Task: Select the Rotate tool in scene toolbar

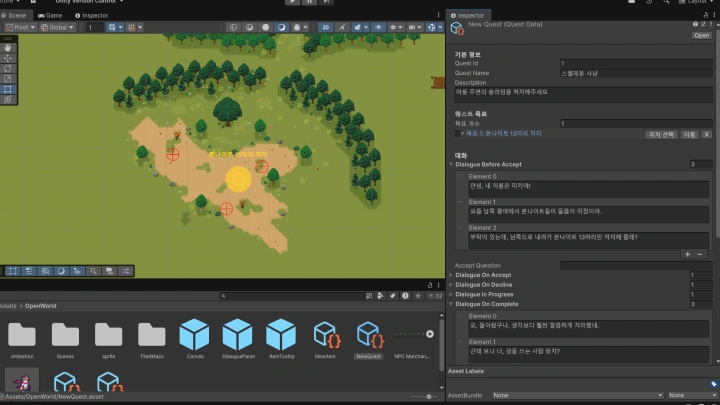Action: [9, 68]
